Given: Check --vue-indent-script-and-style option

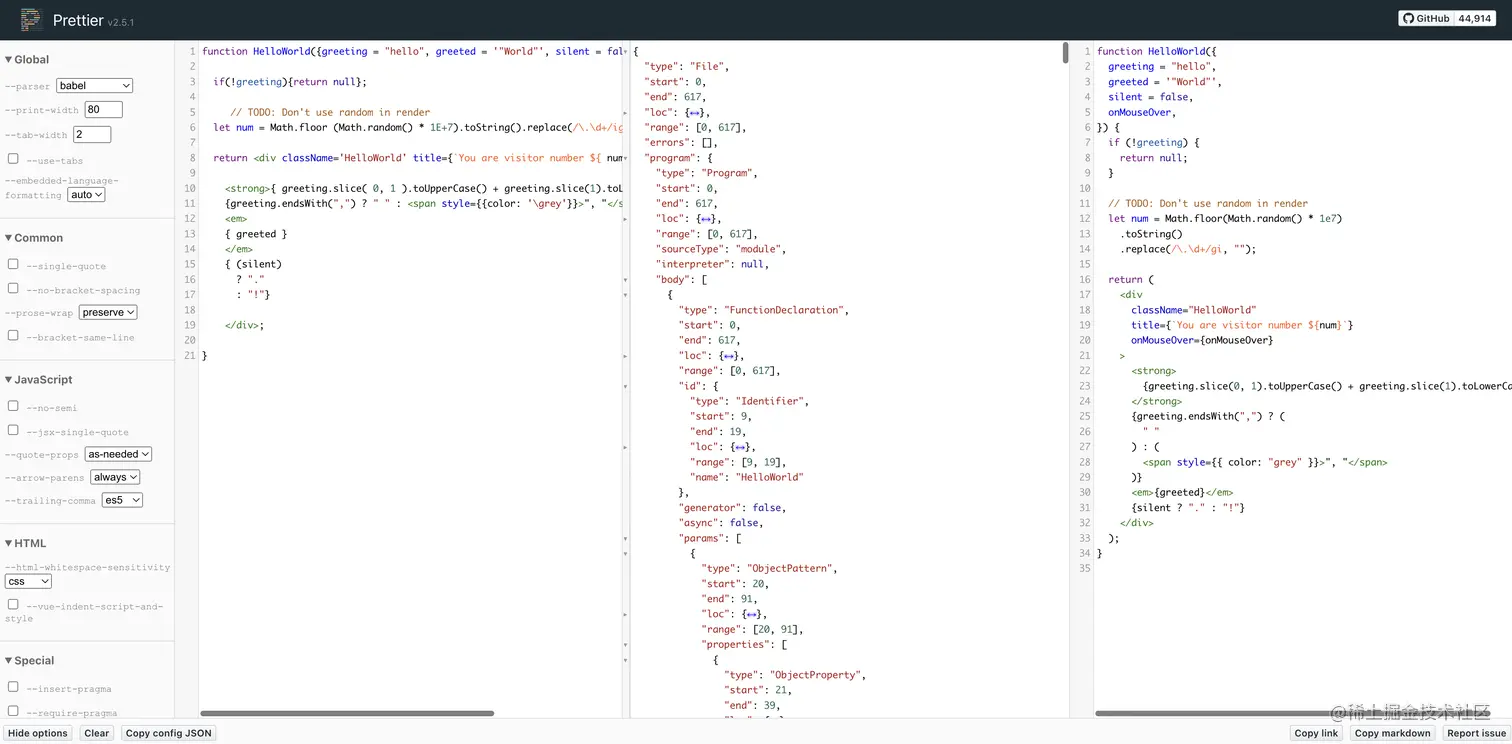Looking at the screenshot, I should (x=13, y=604).
